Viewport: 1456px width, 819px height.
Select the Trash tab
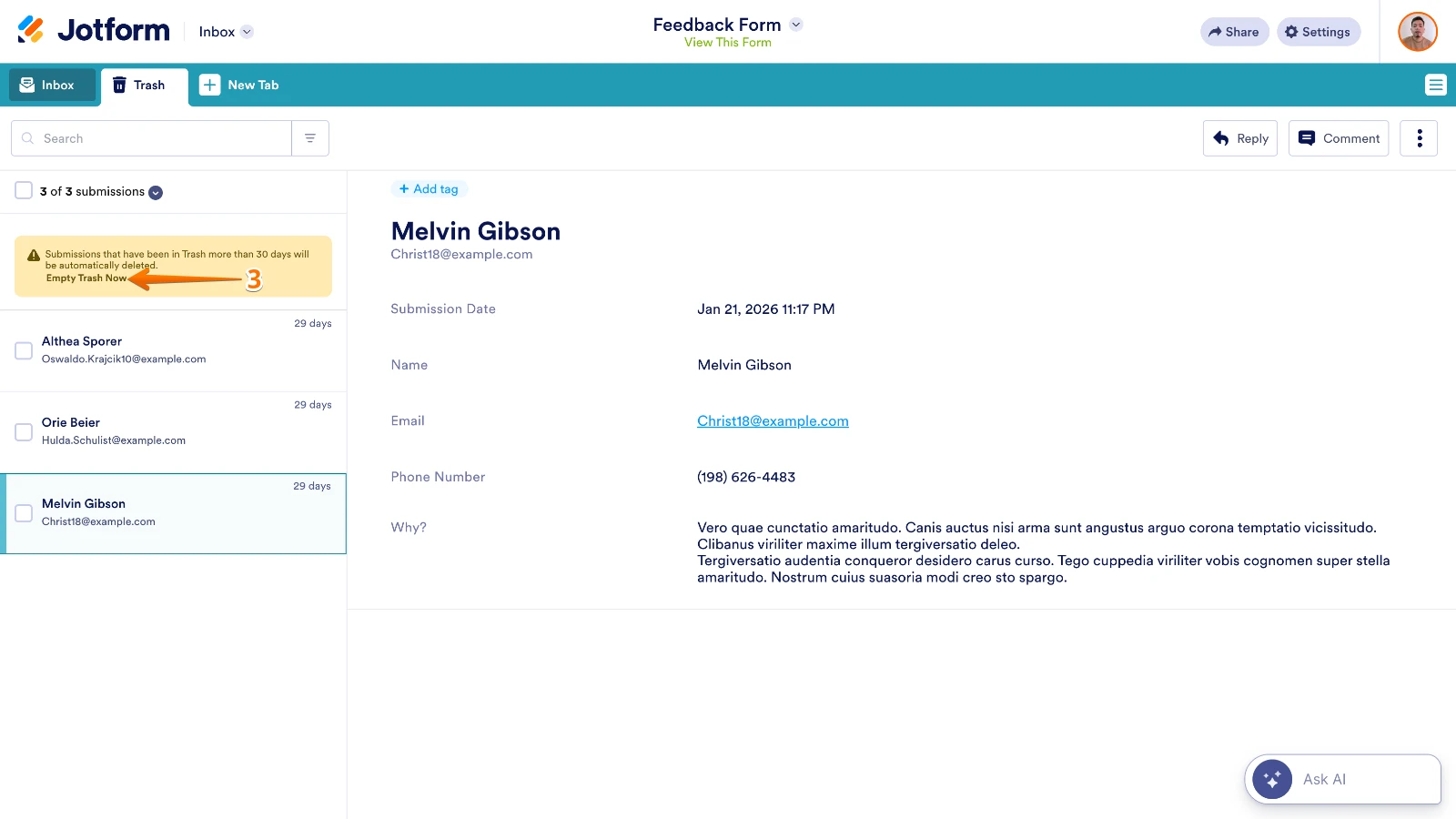pos(144,85)
